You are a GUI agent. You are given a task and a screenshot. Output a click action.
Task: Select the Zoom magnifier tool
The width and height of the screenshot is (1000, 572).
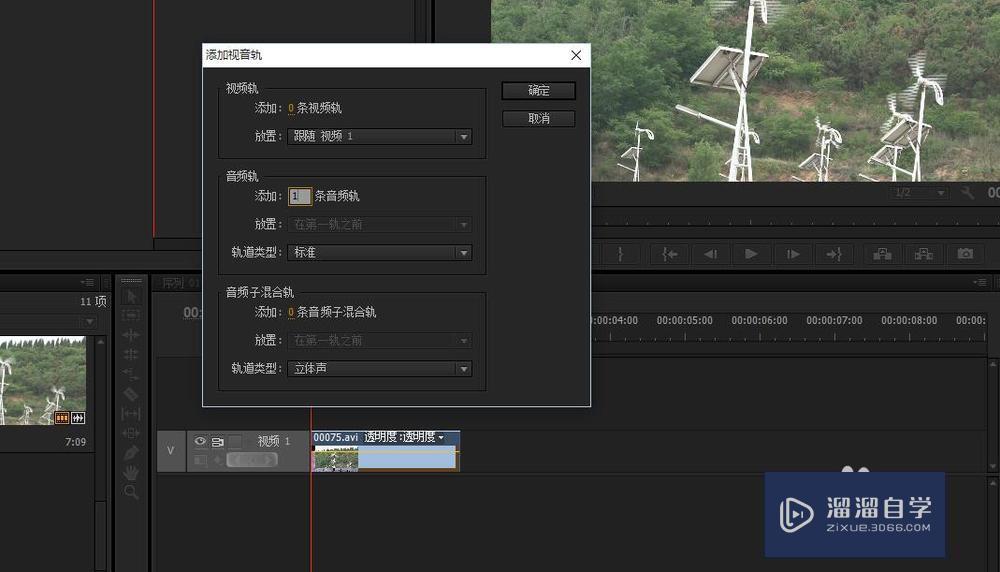(131, 492)
